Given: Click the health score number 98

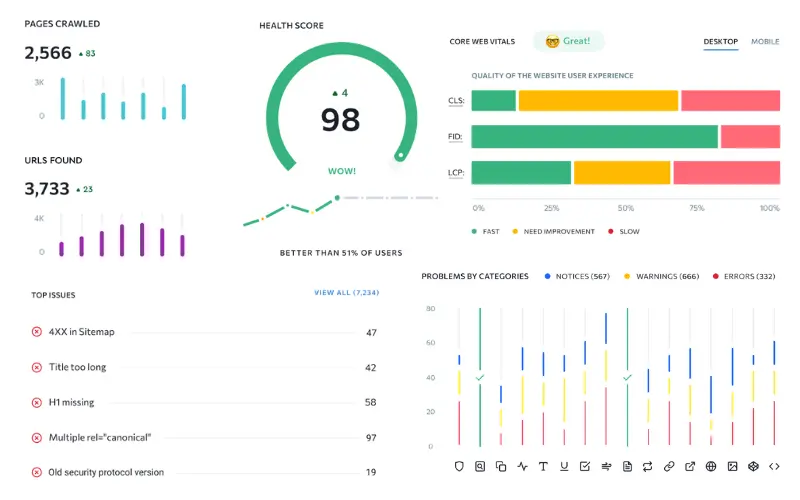Looking at the screenshot, I should 340,120.
